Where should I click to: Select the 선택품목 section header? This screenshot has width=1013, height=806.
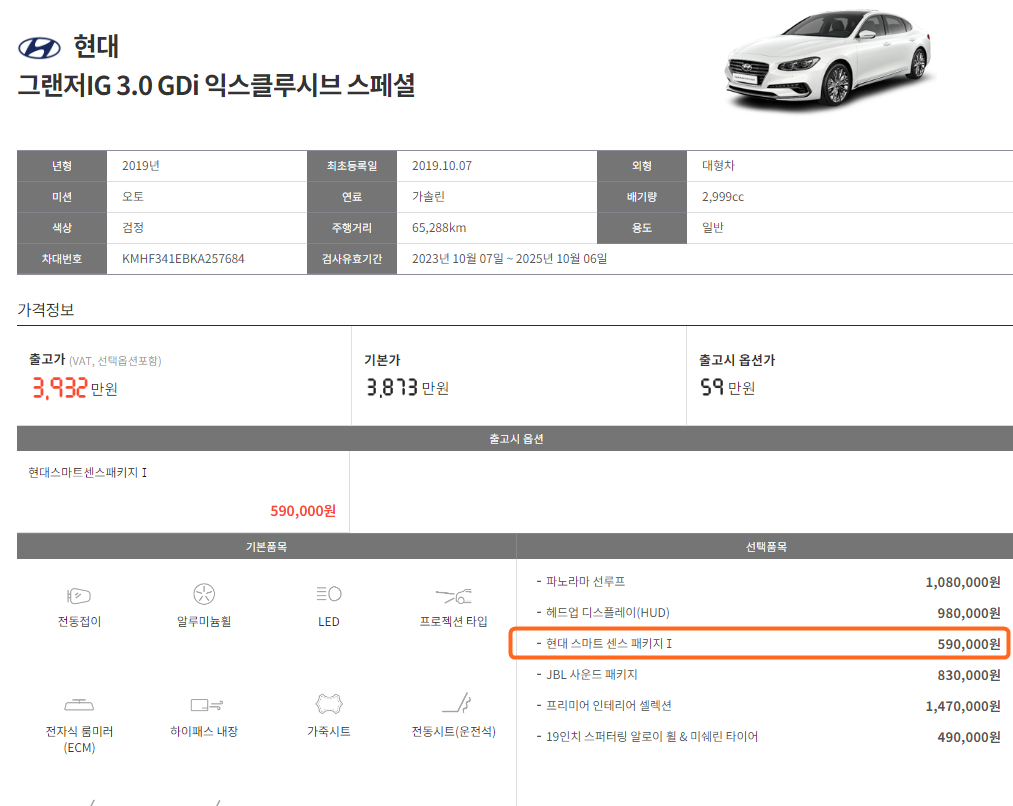[x=766, y=546]
